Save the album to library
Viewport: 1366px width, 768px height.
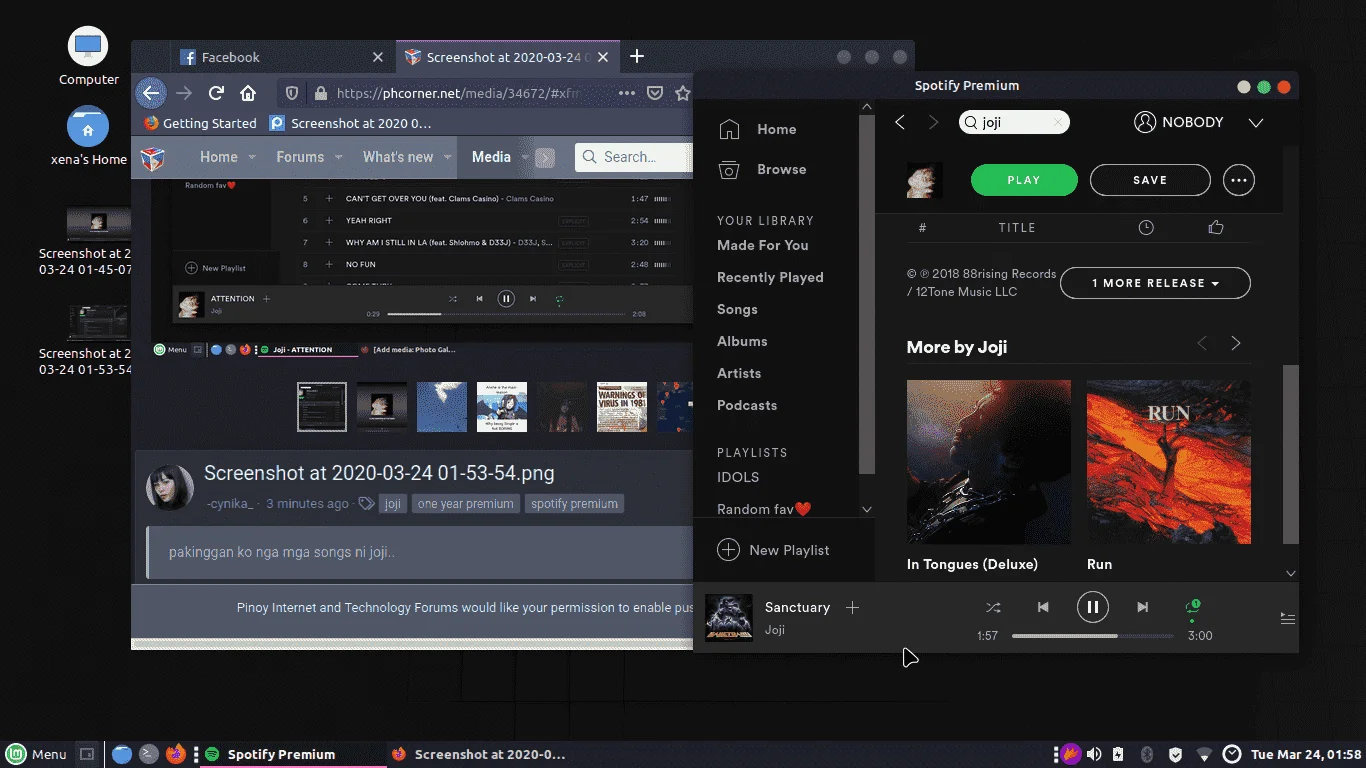tap(1150, 180)
